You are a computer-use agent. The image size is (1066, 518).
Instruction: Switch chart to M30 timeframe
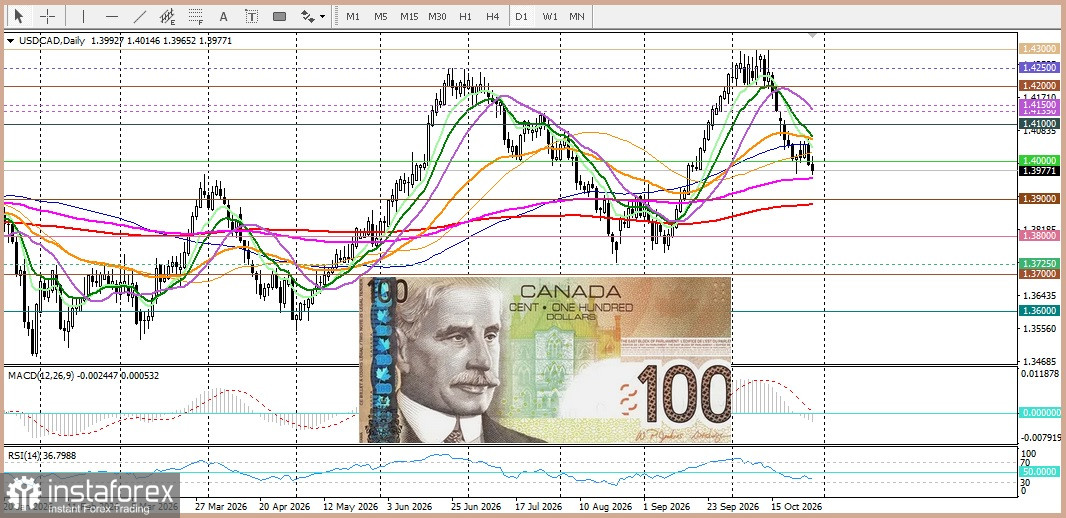pos(437,16)
